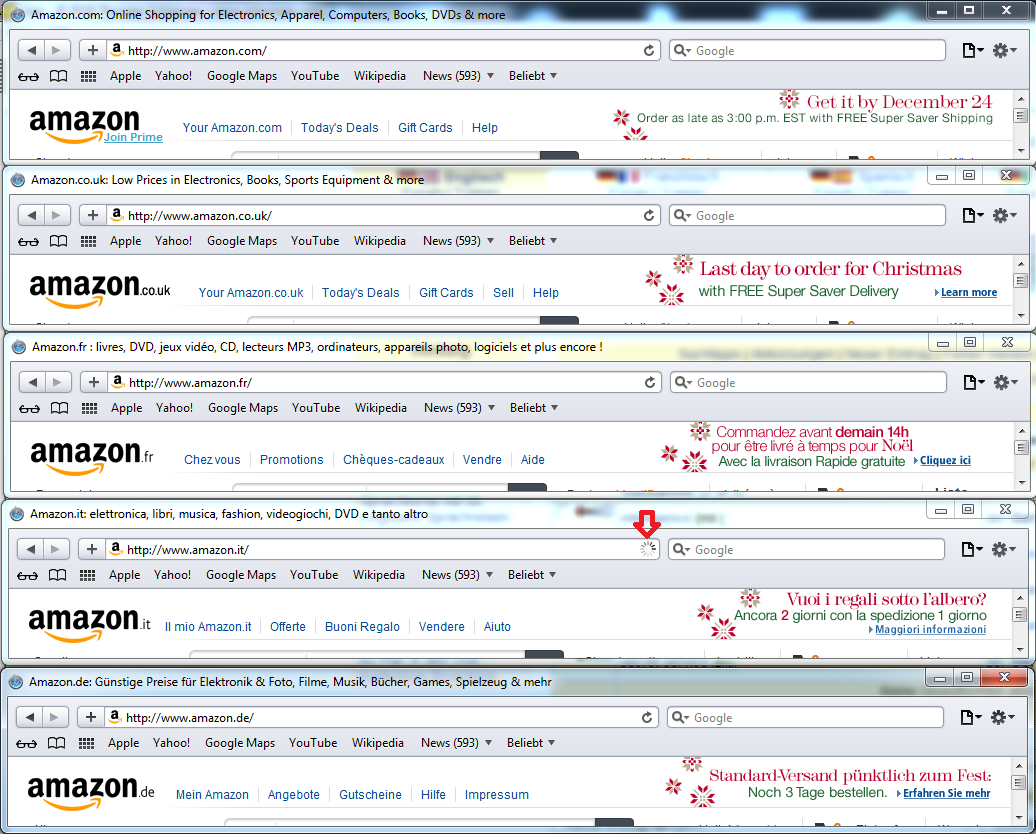
Task: Open page menu dropdown in amazon.com window
Action: 973,50
